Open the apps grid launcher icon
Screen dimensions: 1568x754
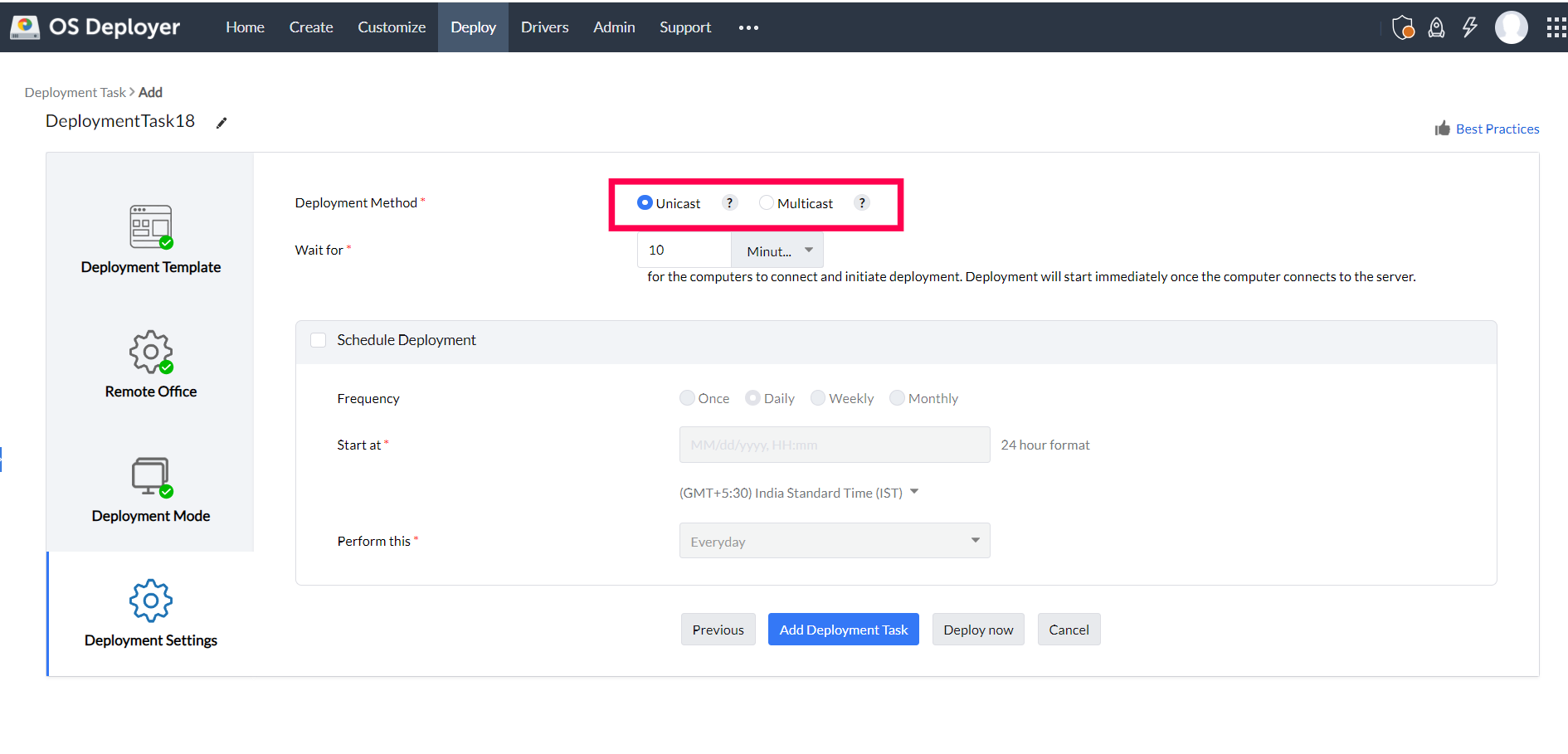1556,27
